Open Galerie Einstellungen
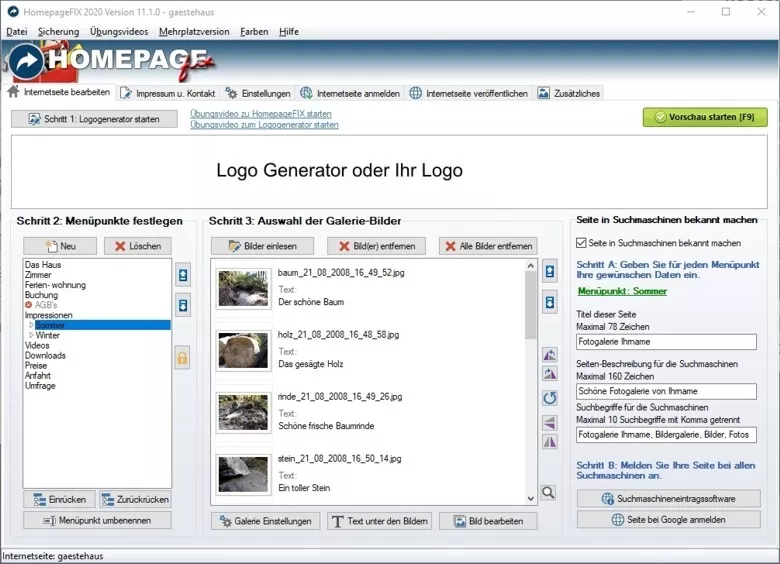 pos(266,521)
